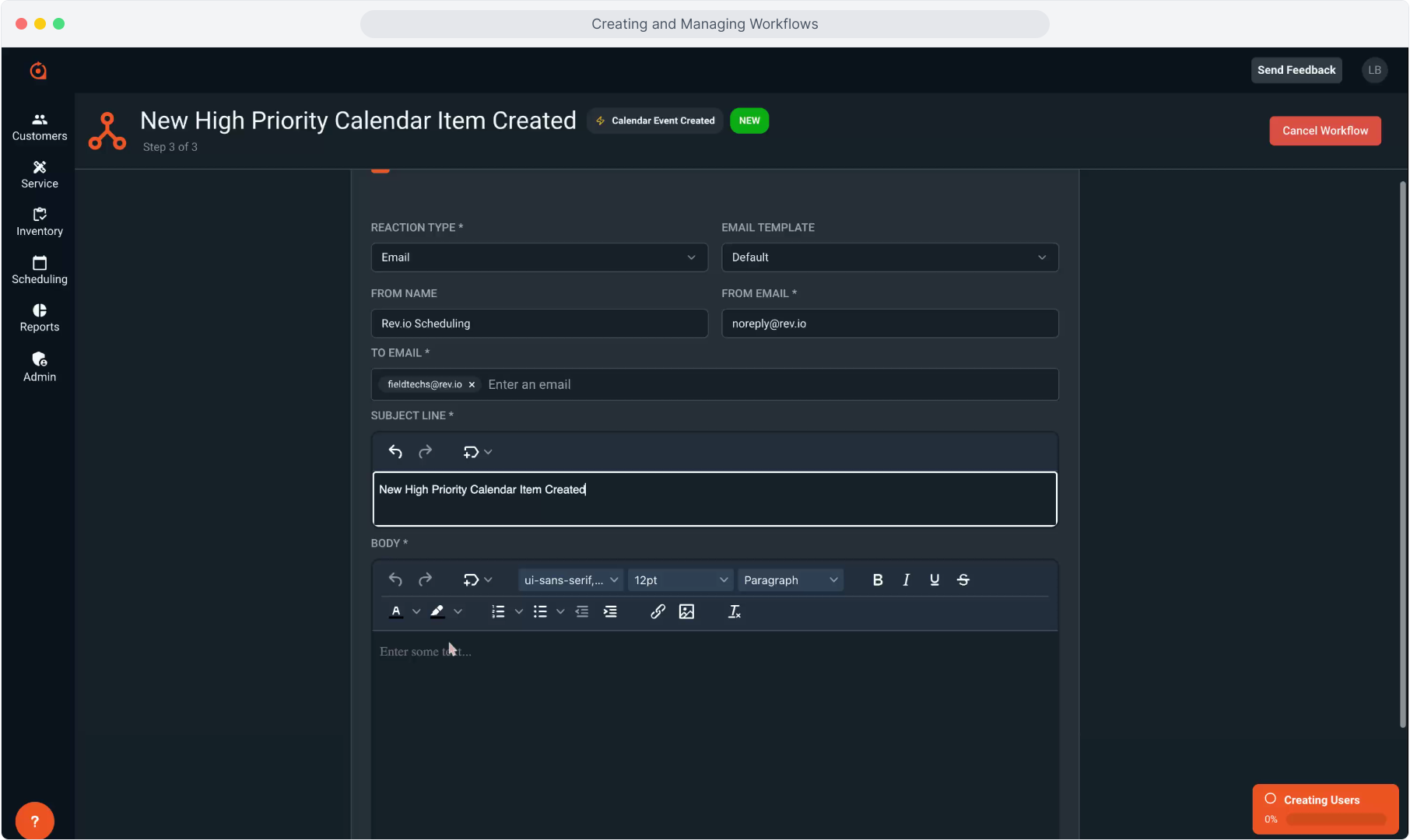
Task: Remove fieldtechs@rev.io recipient chip
Action: 472,385
